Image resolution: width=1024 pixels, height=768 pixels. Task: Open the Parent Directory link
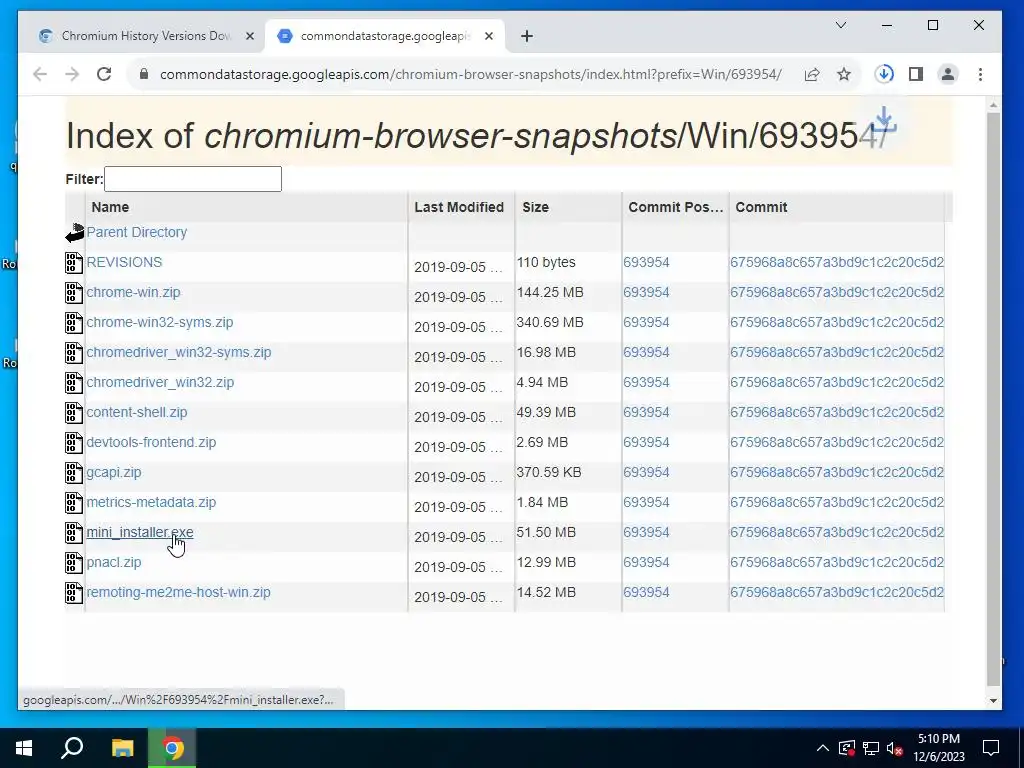tap(136, 232)
